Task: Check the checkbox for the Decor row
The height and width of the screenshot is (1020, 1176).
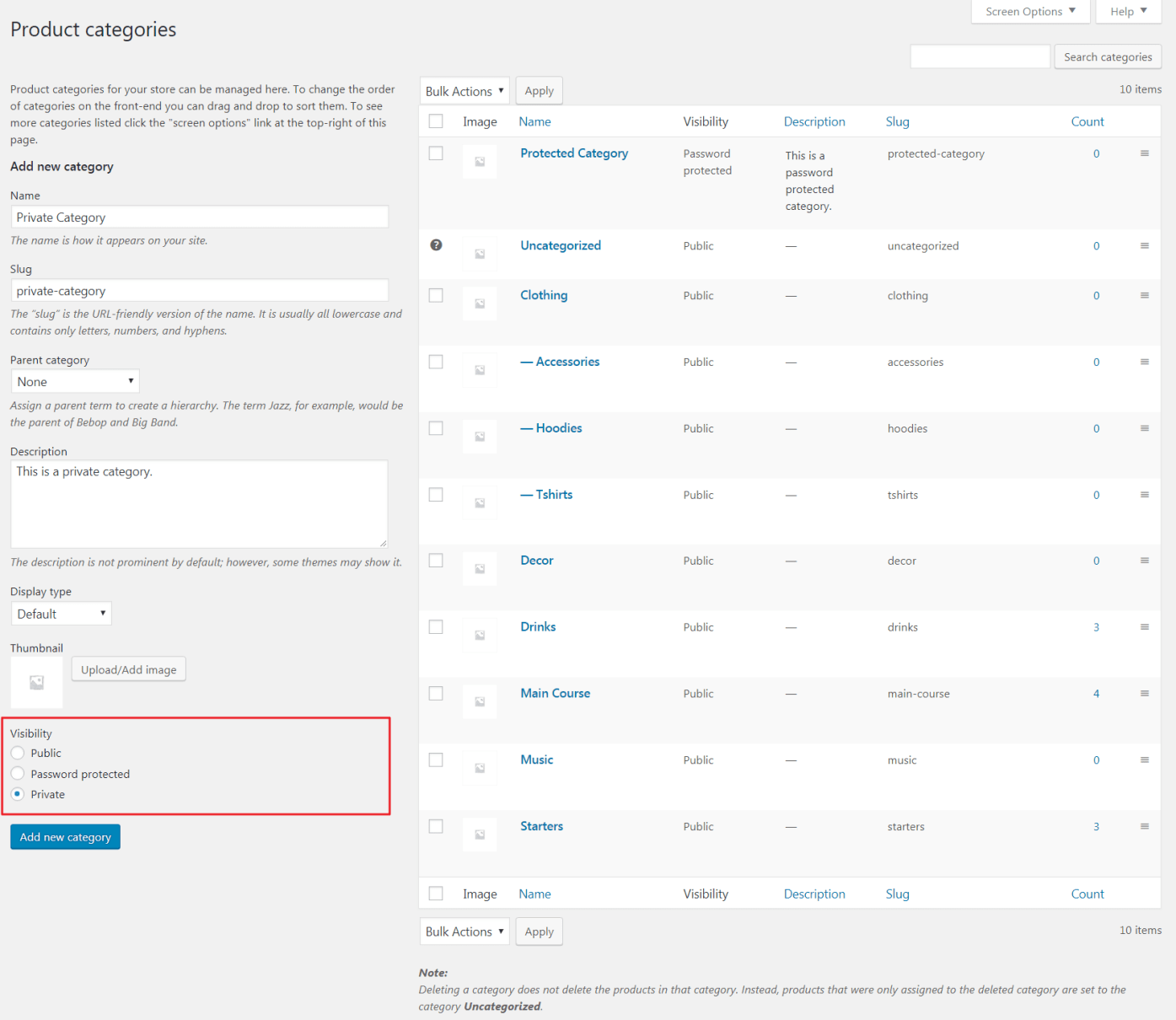Action: pyautogui.click(x=436, y=560)
